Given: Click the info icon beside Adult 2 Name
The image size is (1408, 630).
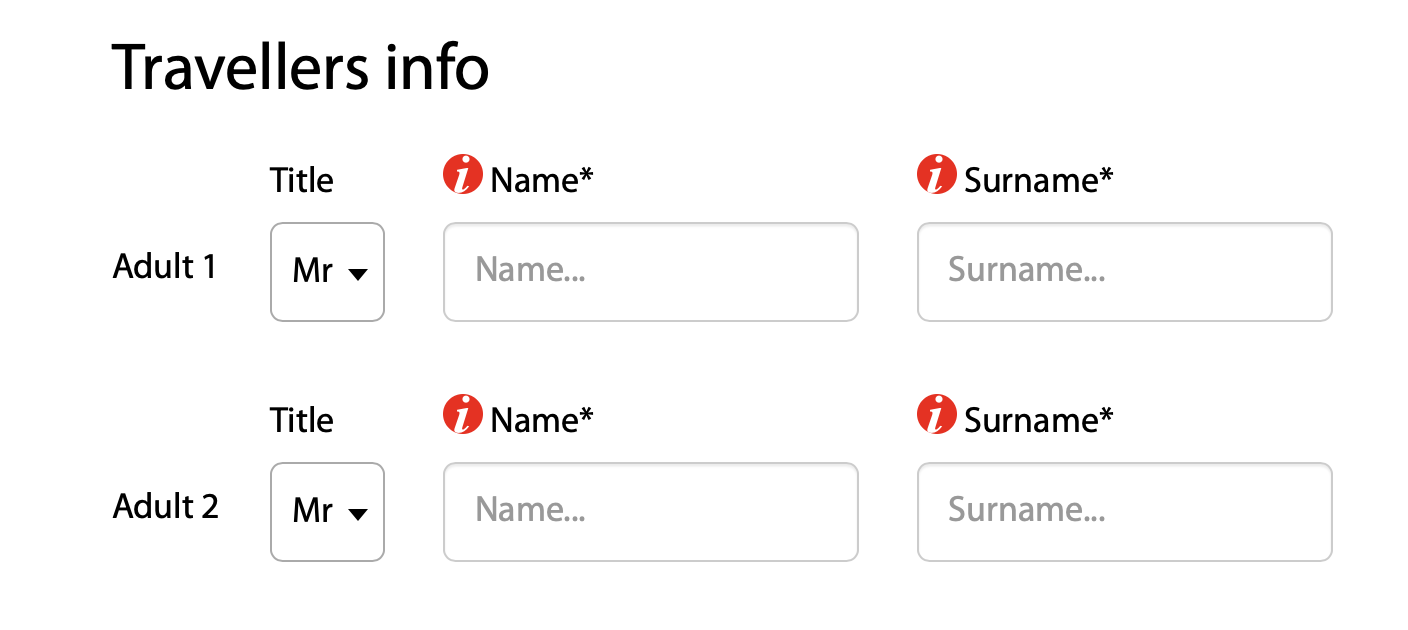Looking at the screenshot, I should pyautogui.click(x=463, y=415).
